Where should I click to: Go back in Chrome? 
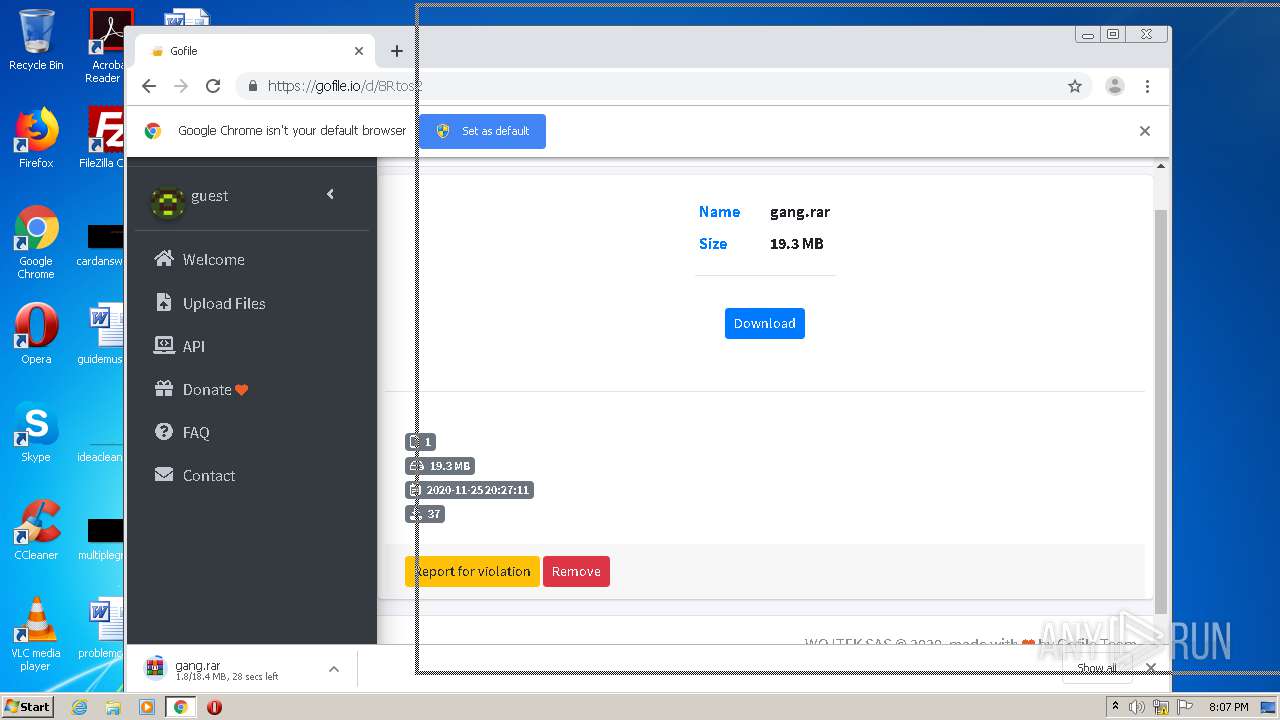tap(149, 86)
